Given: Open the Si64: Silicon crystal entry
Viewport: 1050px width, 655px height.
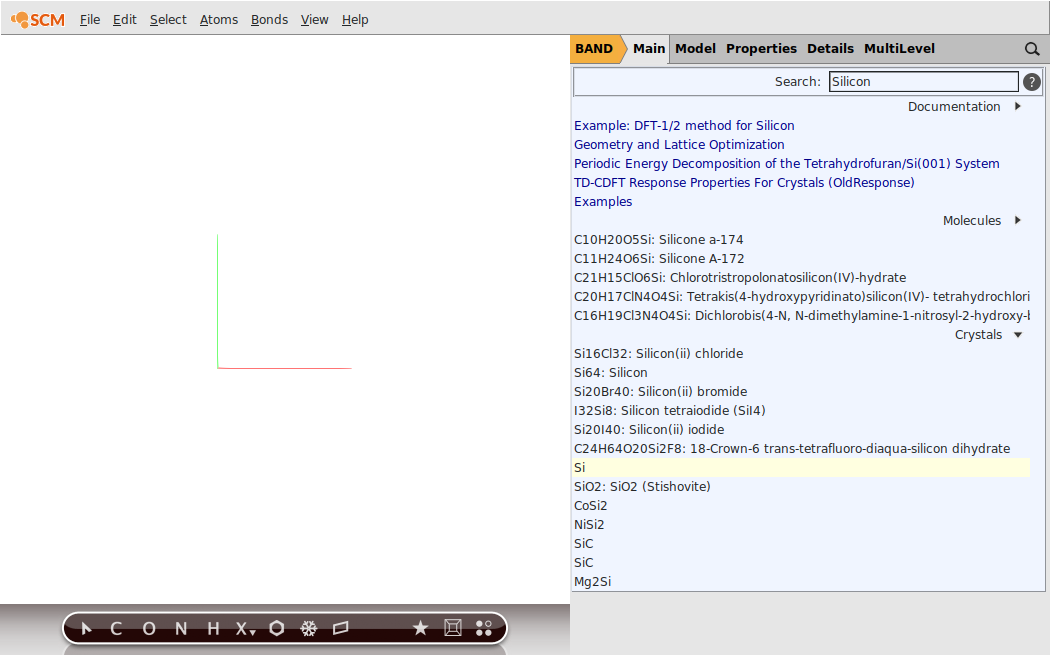Looking at the screenshot, I should coord(610,372).
